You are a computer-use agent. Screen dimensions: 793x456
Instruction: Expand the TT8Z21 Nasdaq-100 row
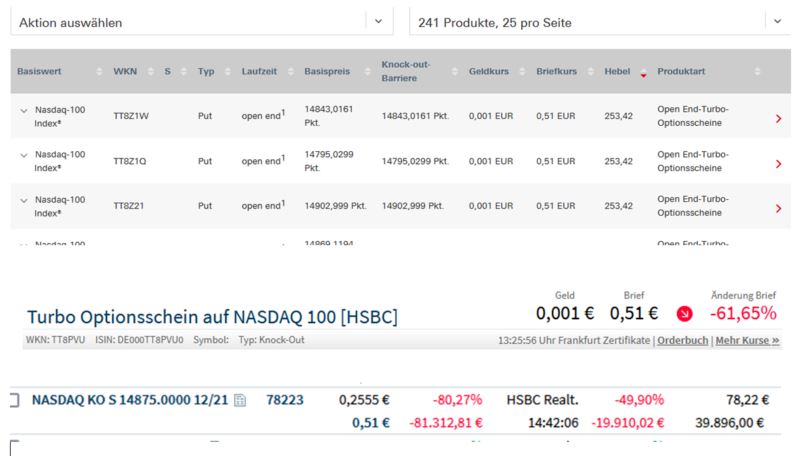pyautogui.click(x=24, y=200)
